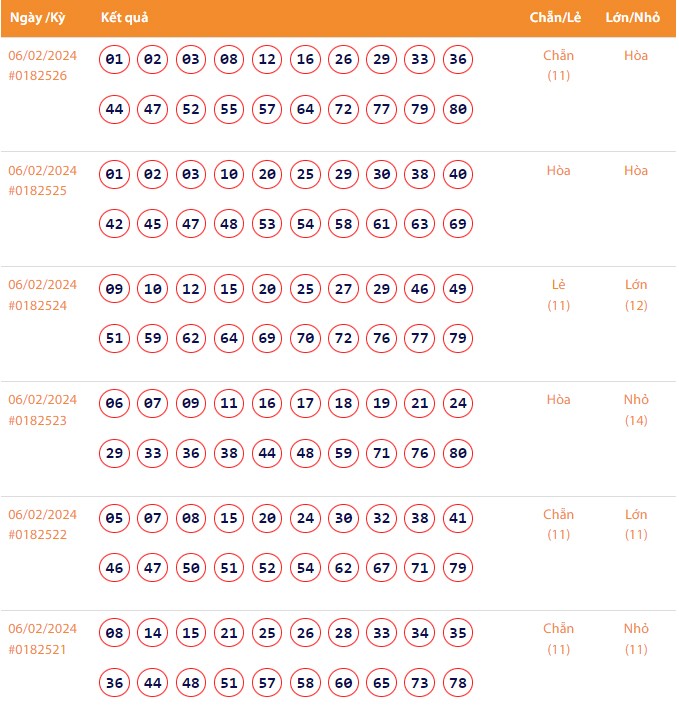Open draw #0182522 details
This screenshot has width=679, height=712.
[x=38, y=534]
